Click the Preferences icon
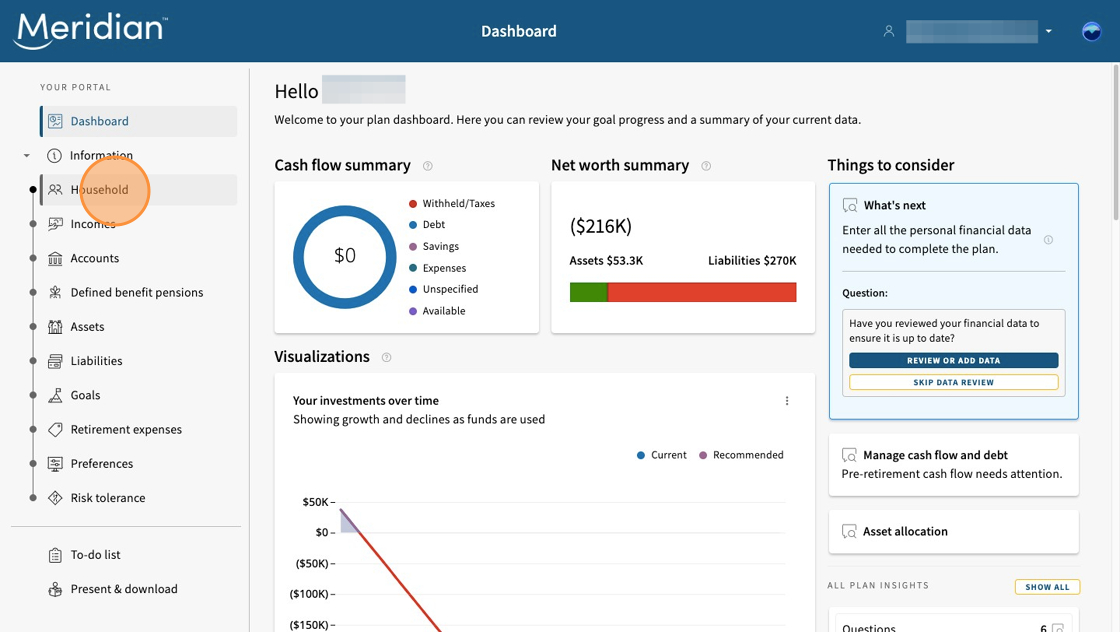1120x632 pixels. pyautogui.click(x=55, y=464)
